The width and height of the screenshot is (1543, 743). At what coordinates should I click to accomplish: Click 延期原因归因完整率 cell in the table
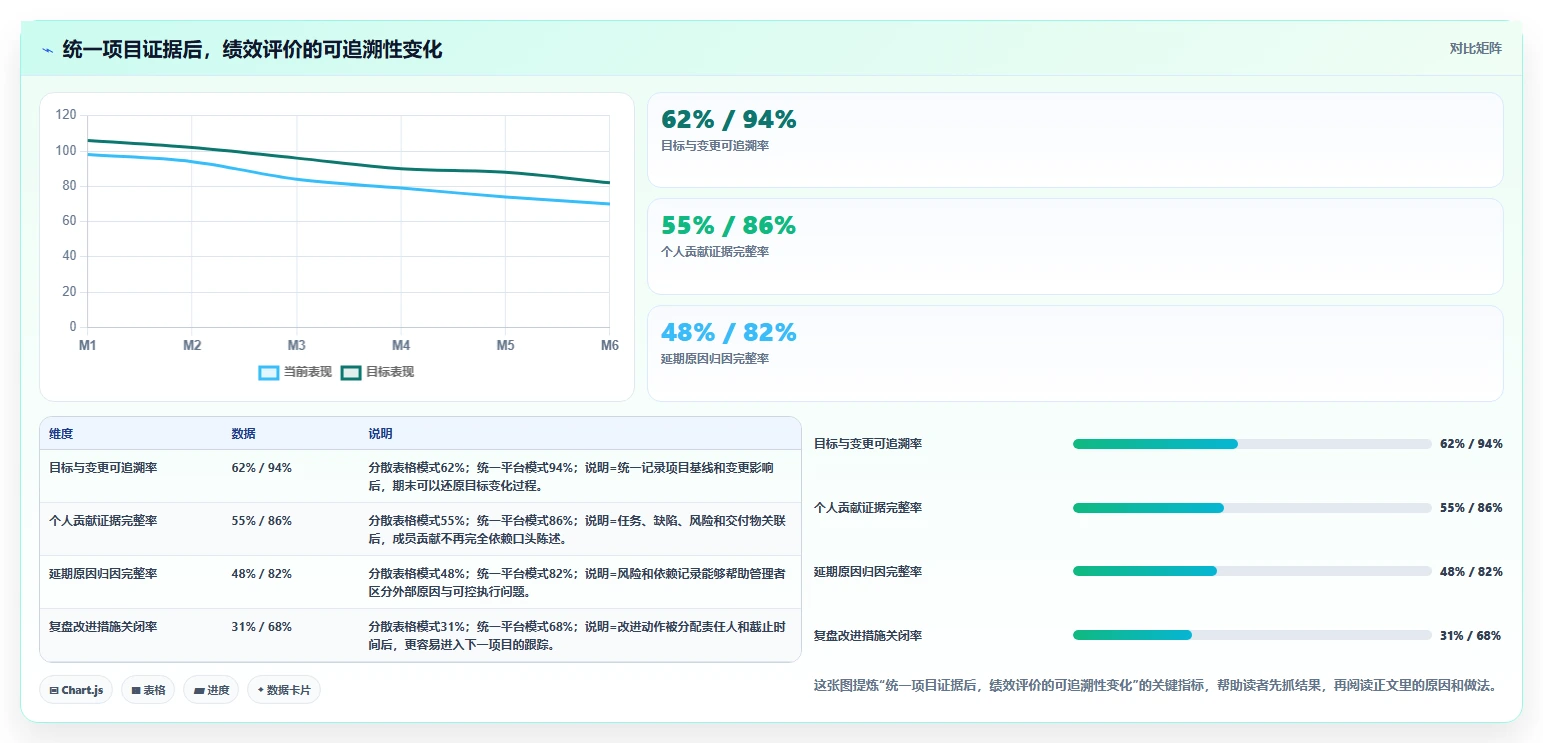[x=103, y=574]
